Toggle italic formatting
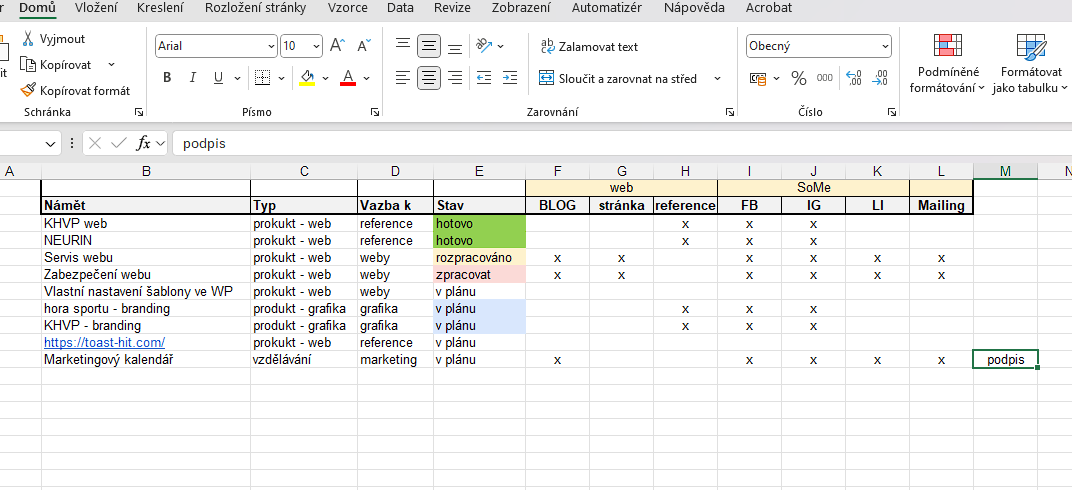 click(193, 78)
